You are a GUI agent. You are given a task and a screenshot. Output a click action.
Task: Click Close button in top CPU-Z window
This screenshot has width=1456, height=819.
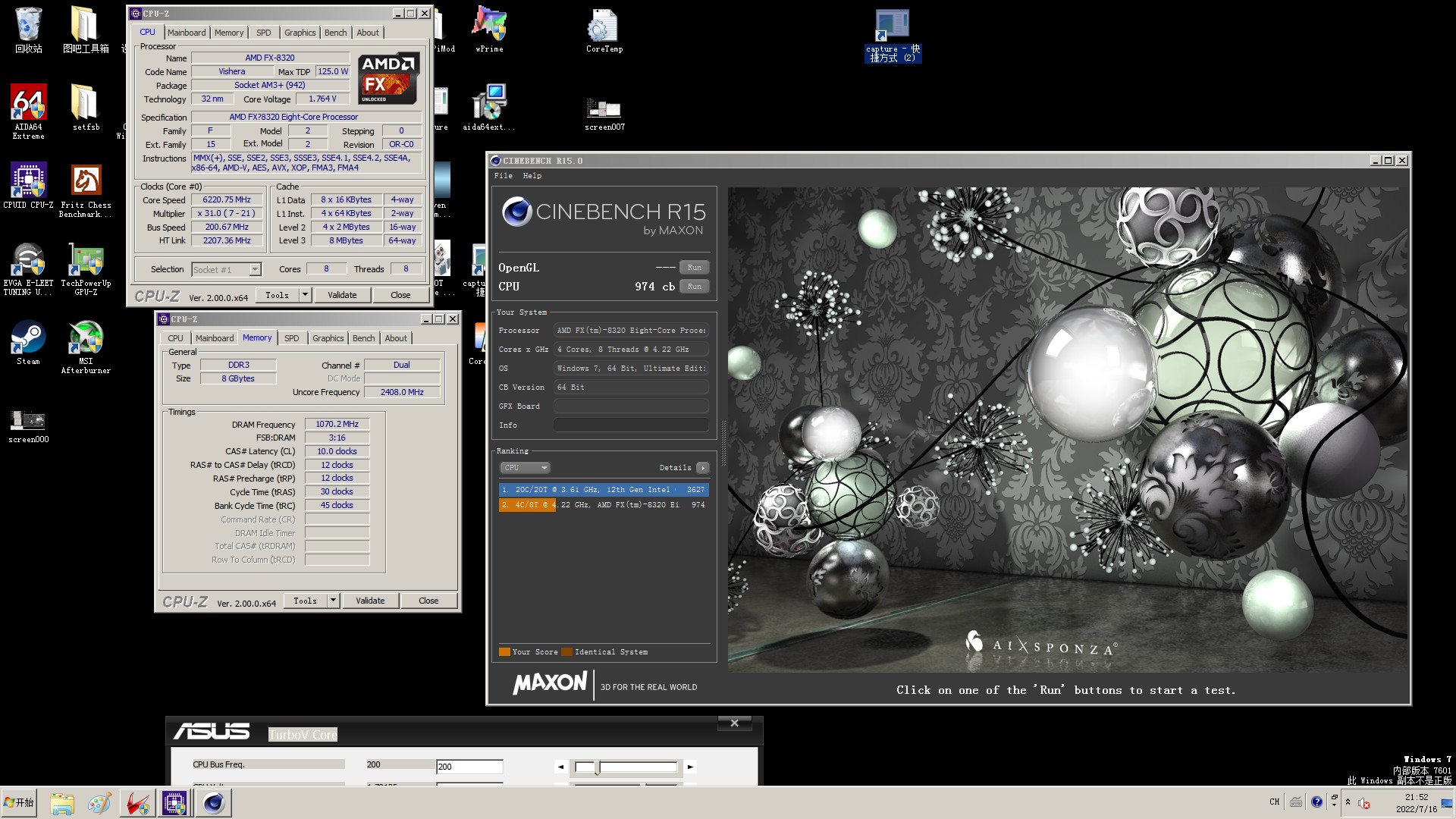coord(400,295)
